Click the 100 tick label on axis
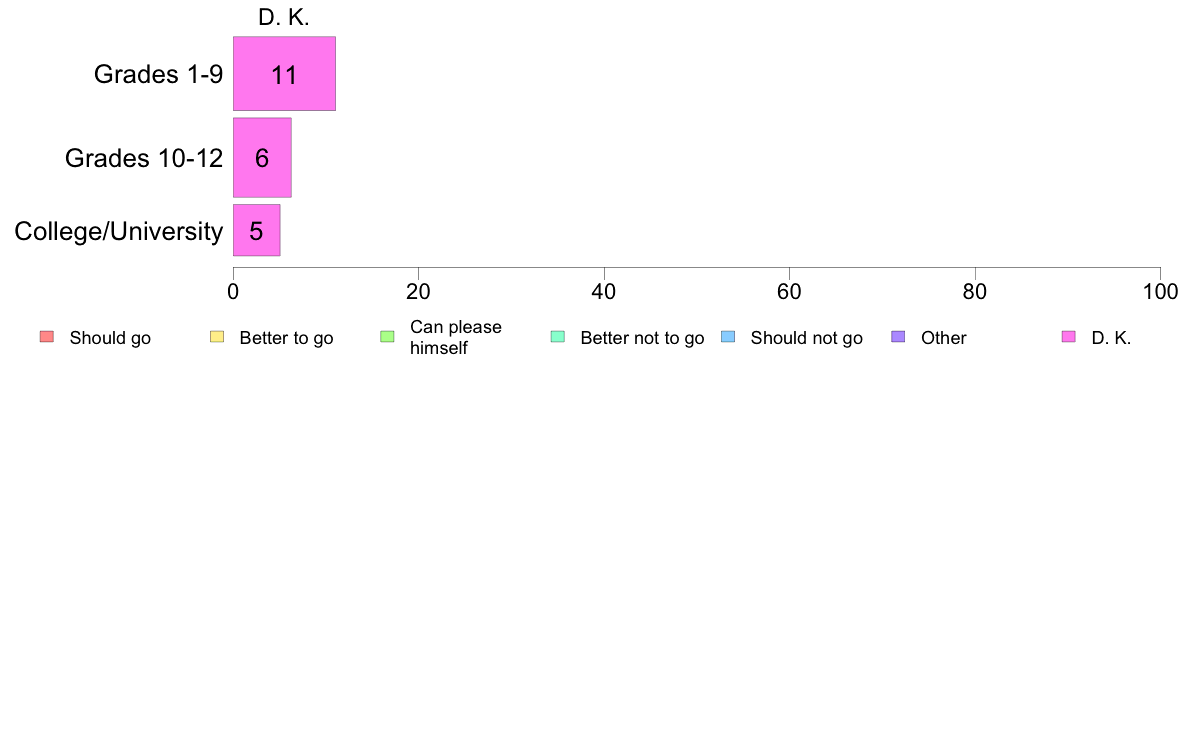 click(1161, 292)
